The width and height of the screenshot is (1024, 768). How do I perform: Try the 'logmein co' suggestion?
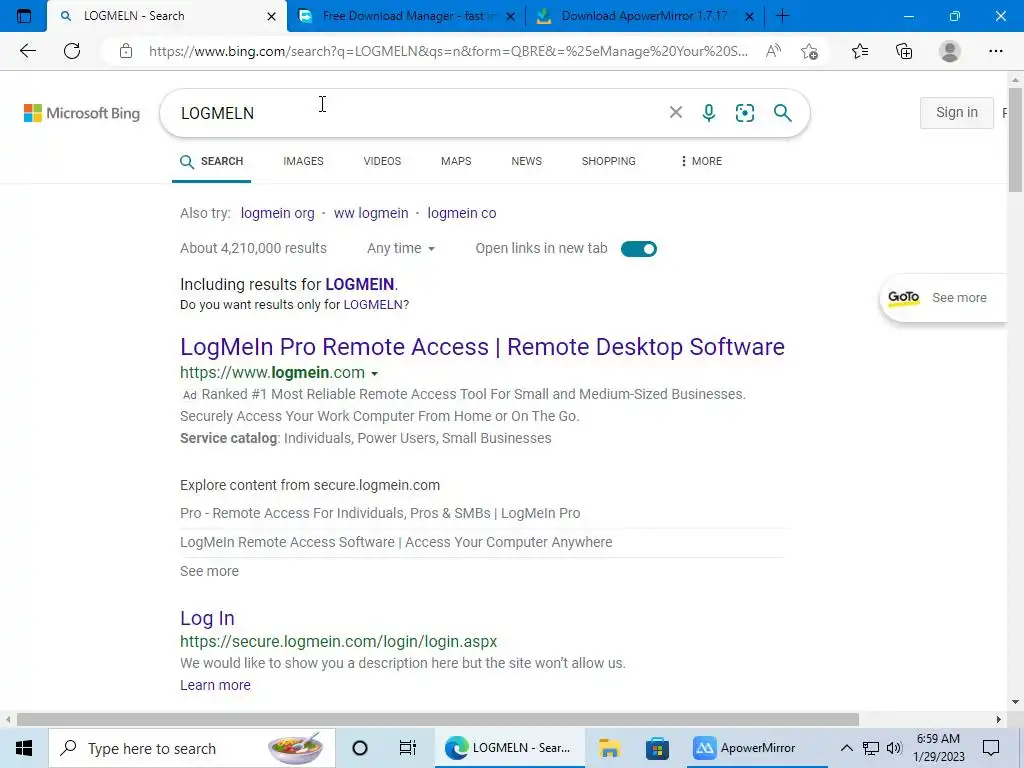coord(462,213)
